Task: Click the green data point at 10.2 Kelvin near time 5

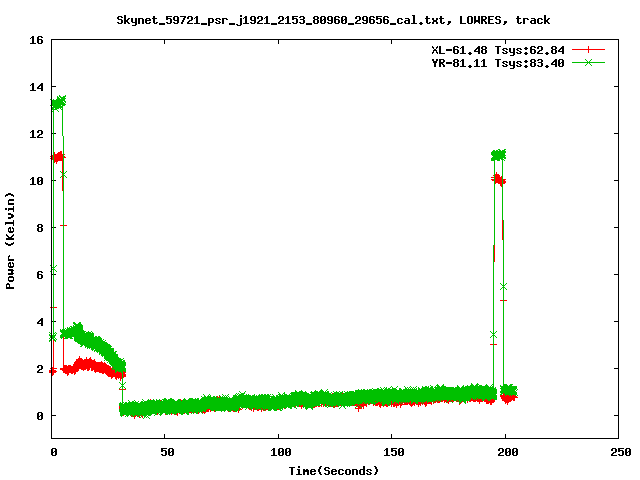Action: [63, 175]
